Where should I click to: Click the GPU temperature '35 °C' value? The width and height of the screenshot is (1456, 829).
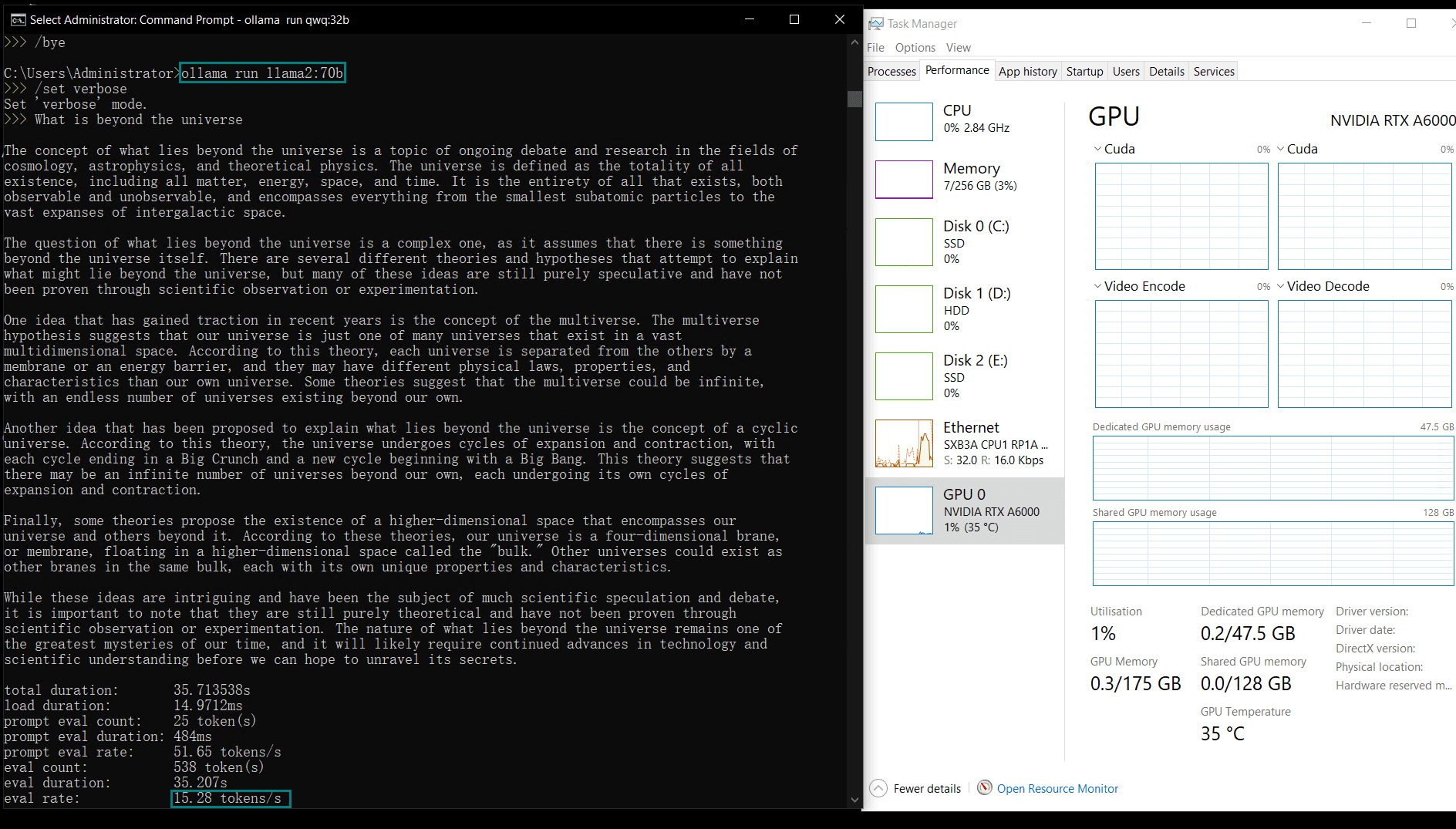(x=1222, y=733)
